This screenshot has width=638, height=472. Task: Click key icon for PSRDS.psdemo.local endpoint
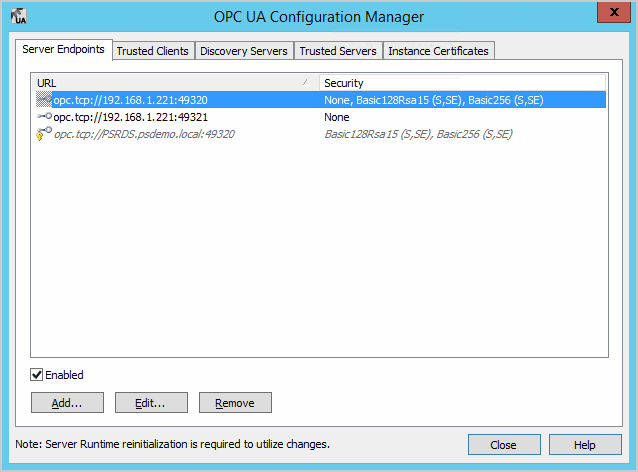[44, 133]
